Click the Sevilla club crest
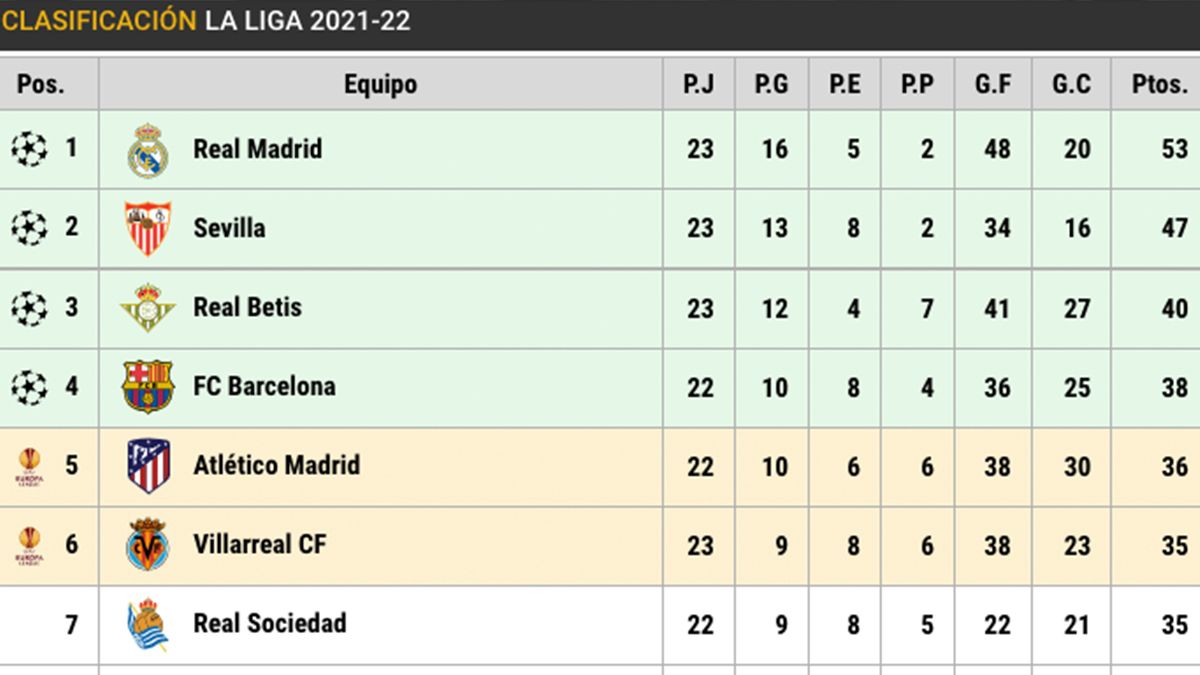Screen dimensions: 1200x675 (x=147, y=228)
